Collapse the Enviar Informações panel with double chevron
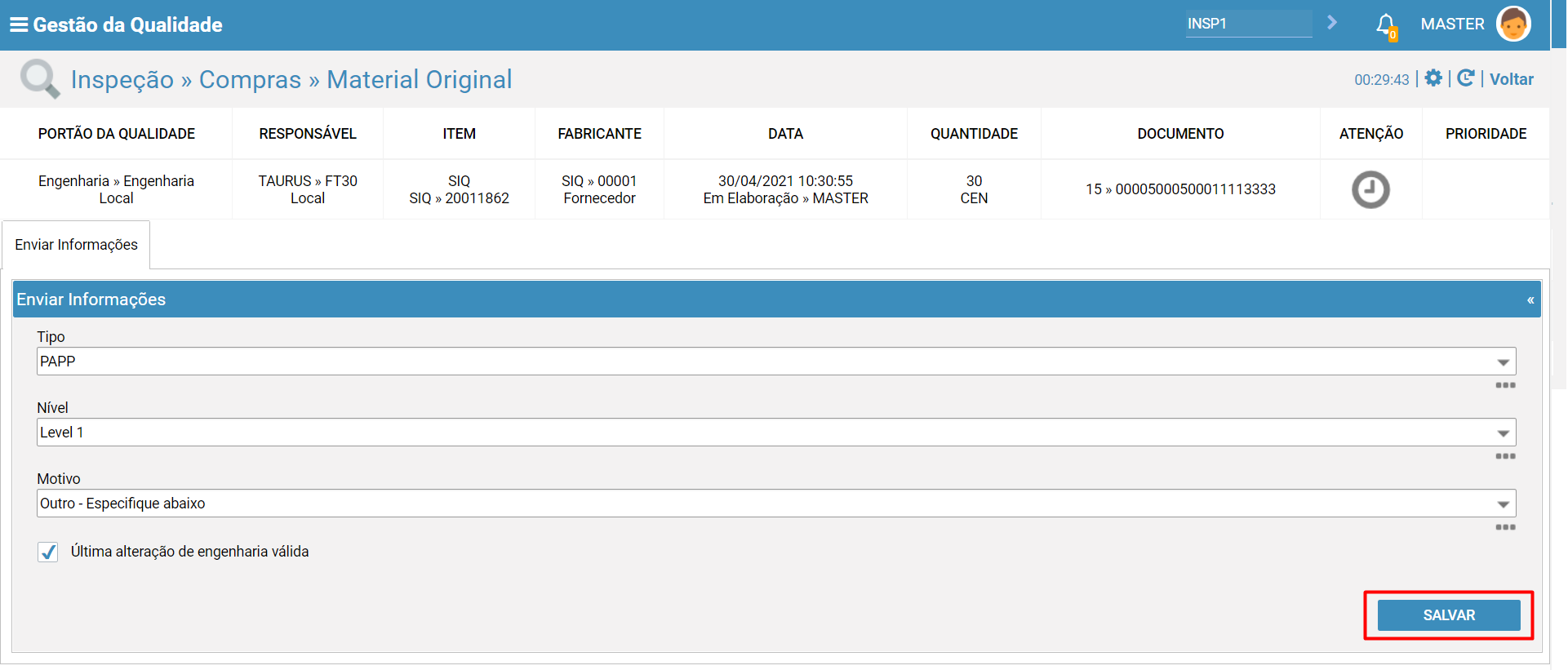This screenshot has height=670, width=1568. click(1530, 300)
